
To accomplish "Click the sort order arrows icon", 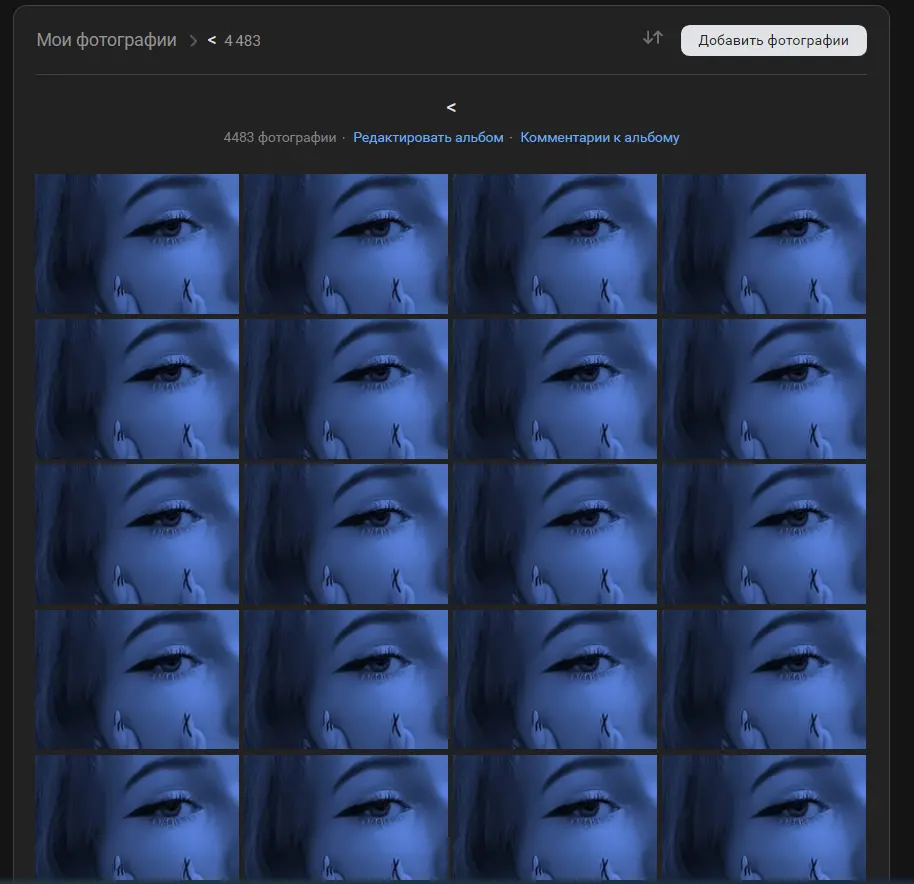I will pyautogui.click(x=653, y=38).
